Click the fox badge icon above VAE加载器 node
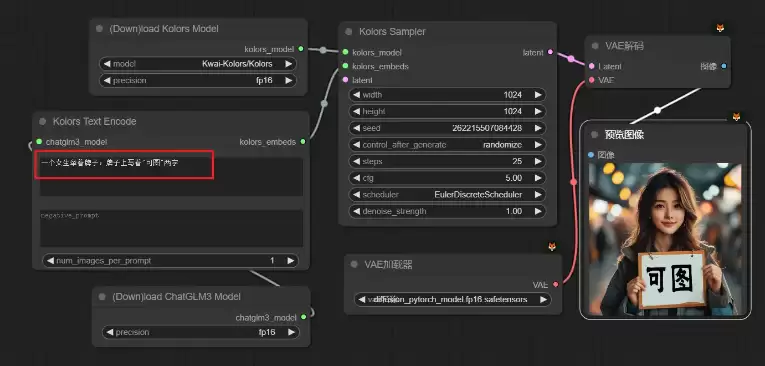This screenshot has height=366, width=765. coord(552,247)
